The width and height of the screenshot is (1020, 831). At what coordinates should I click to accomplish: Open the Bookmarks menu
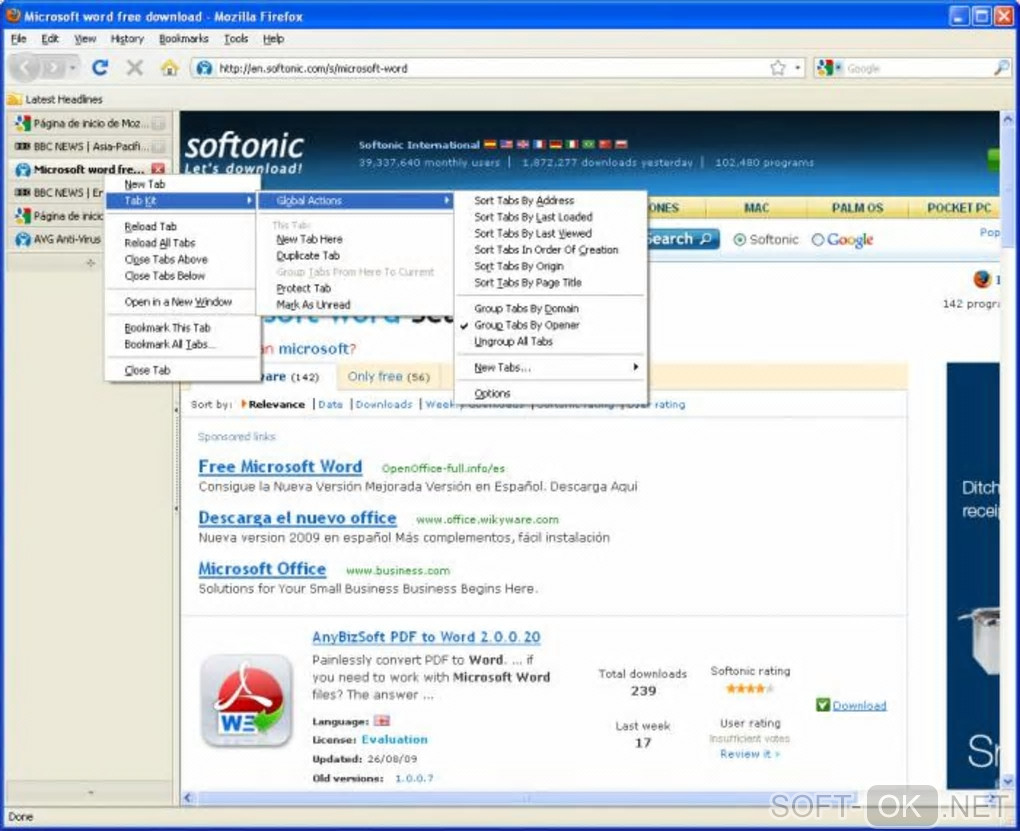coord(183,39)
